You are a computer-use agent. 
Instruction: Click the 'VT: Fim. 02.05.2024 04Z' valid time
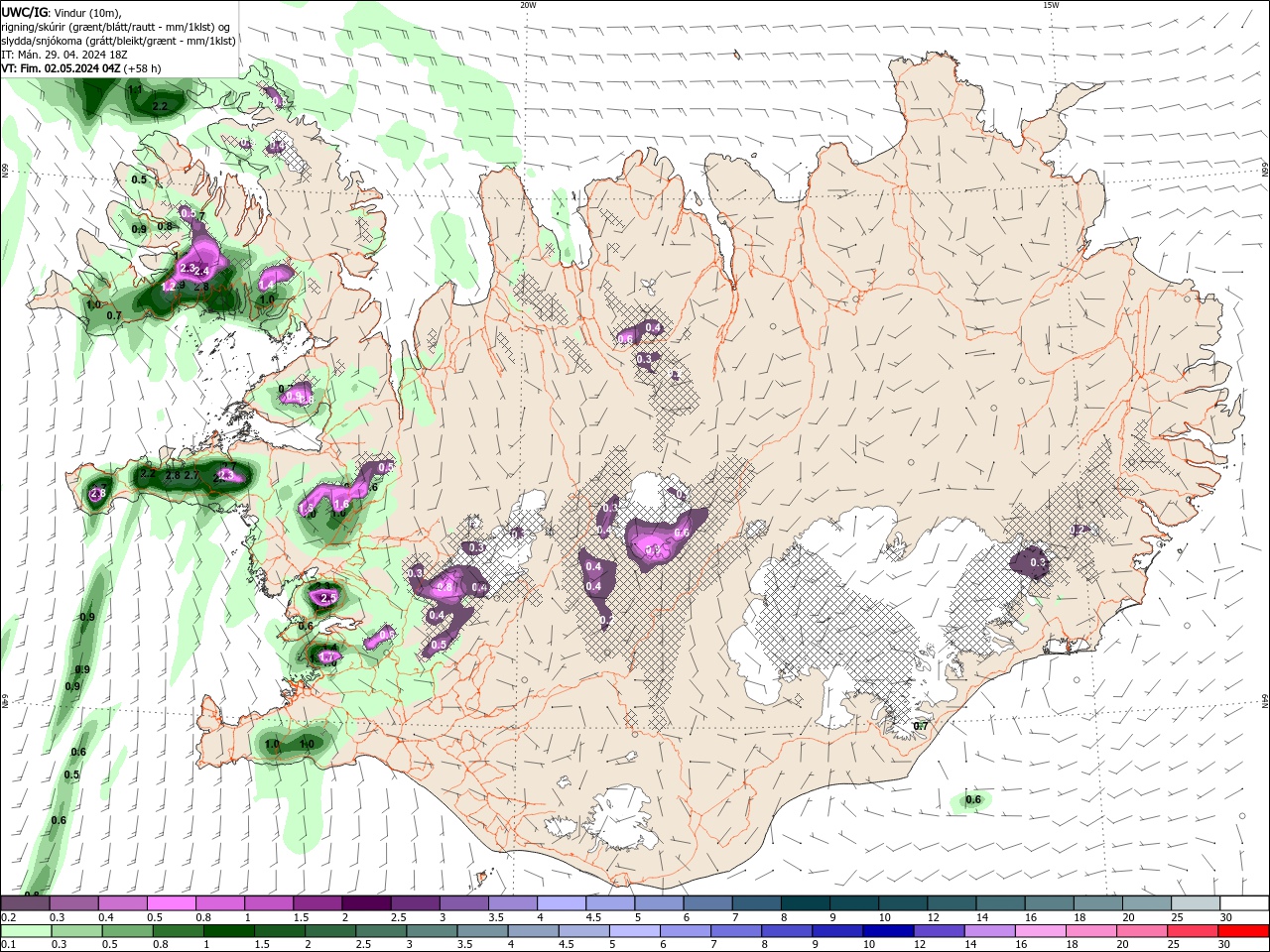[62, 68]
